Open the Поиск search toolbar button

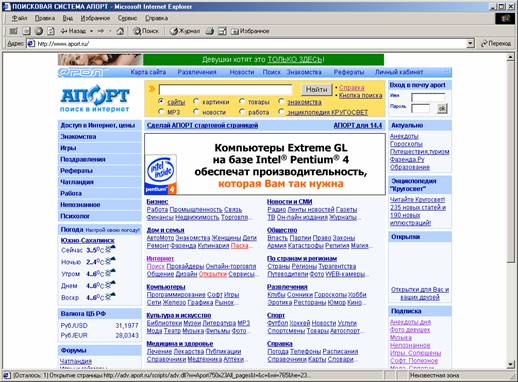pos(146,31)
